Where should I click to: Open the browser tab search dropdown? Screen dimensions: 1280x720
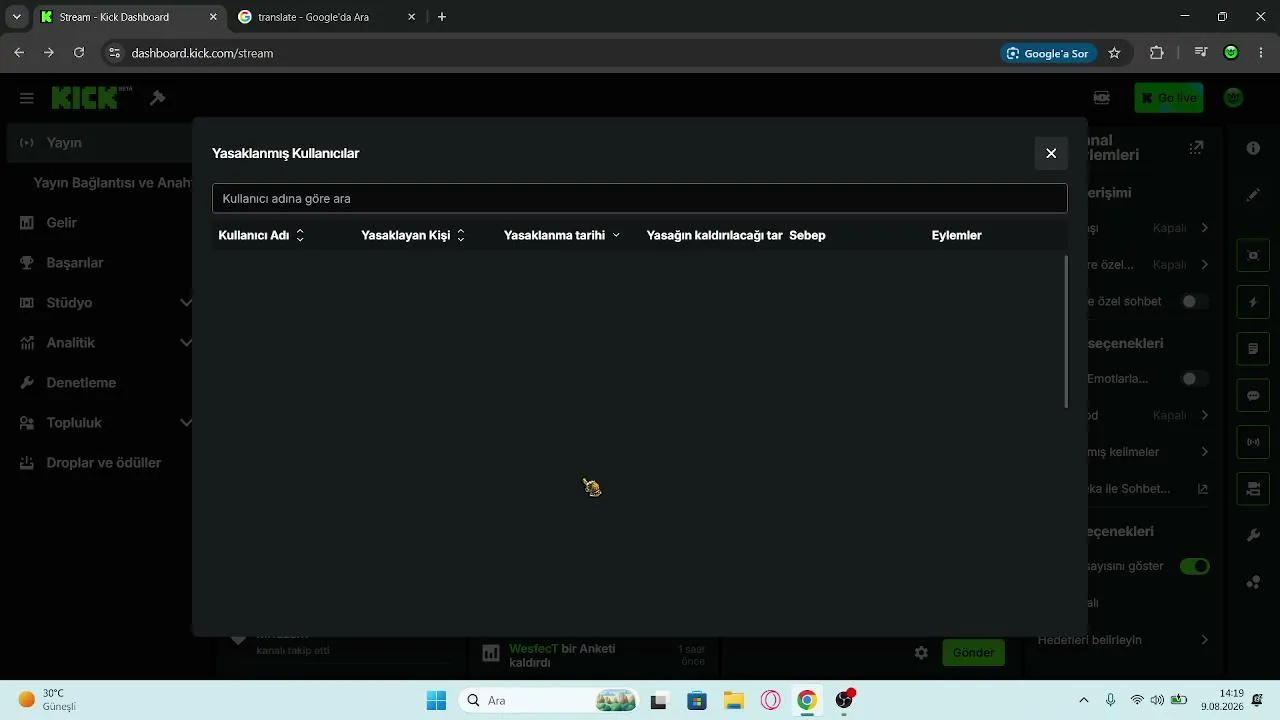16,17
